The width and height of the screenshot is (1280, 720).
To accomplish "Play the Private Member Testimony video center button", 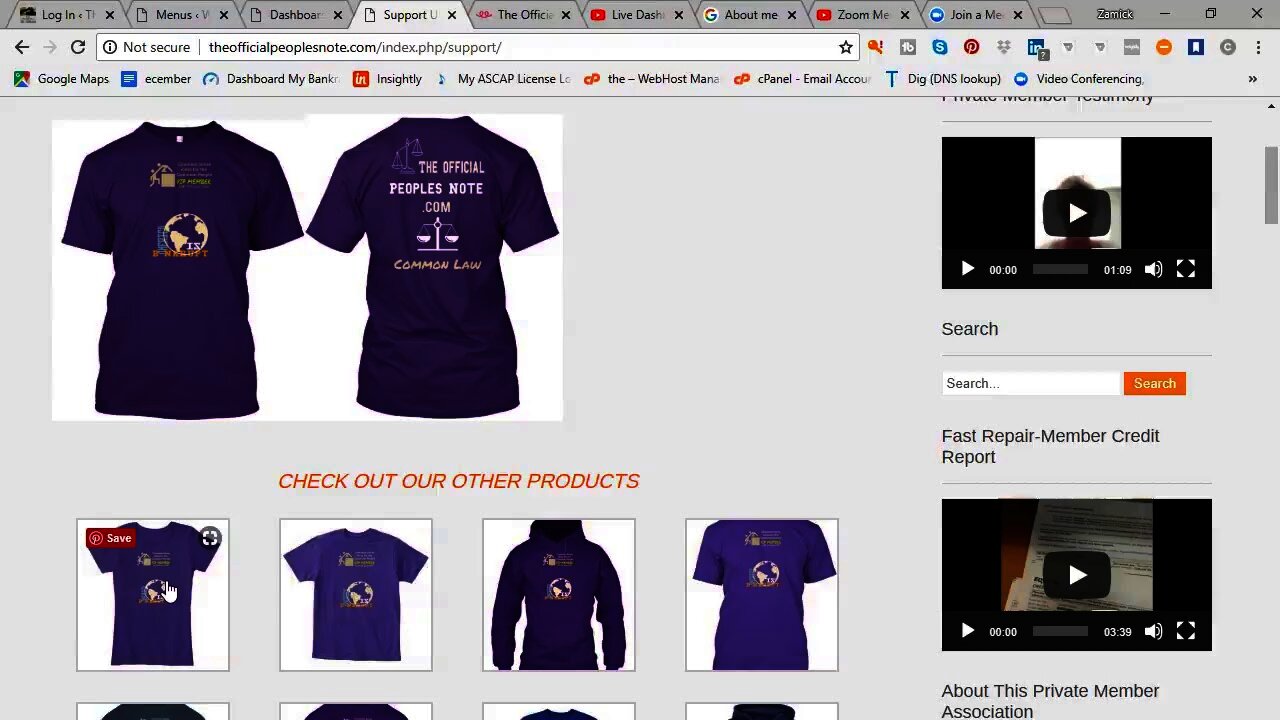I will [1076, 213].
